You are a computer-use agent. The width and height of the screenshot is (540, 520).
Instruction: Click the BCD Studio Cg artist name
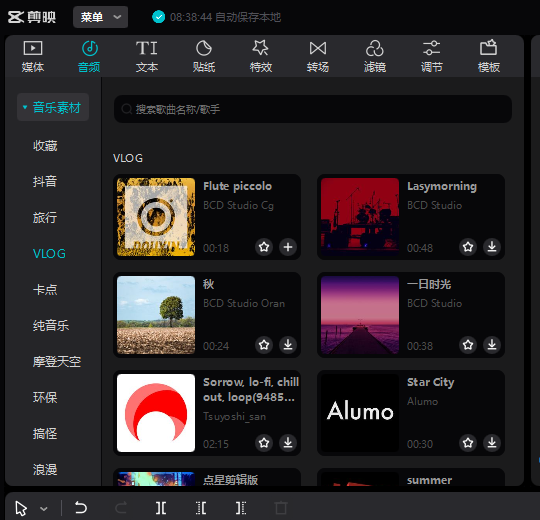(238, 206)
